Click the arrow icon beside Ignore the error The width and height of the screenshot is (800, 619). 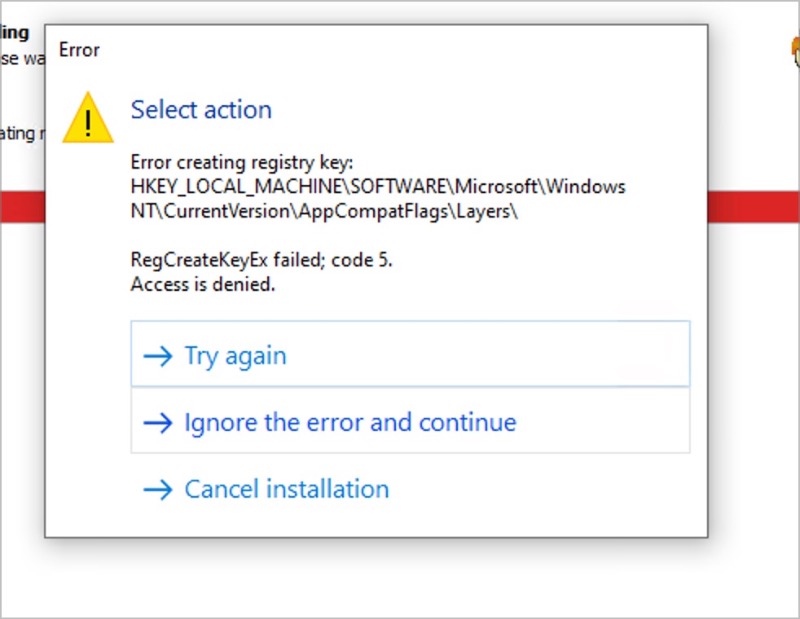click(158, 423)
